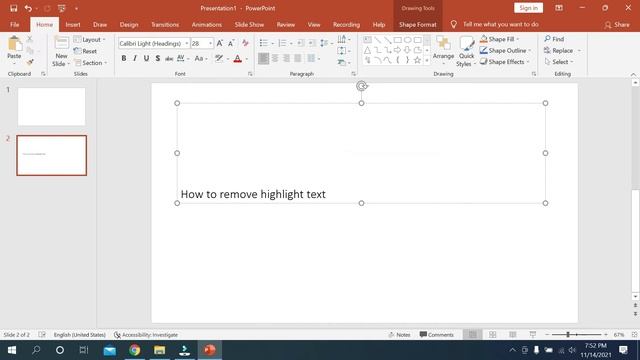640x360 pixels.
Task: Pick the right arrow shape from gallery
Action: [x=397, y=50]
